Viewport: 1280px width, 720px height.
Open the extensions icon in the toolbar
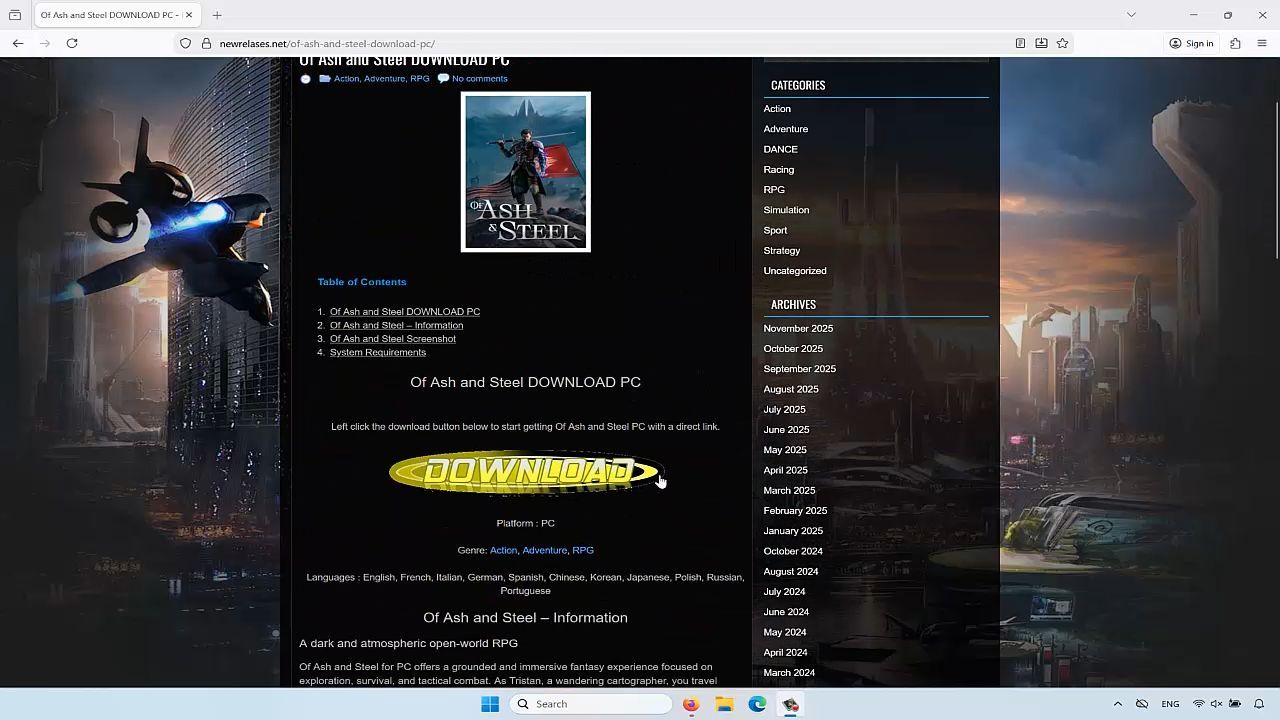tap(1235, 43)
